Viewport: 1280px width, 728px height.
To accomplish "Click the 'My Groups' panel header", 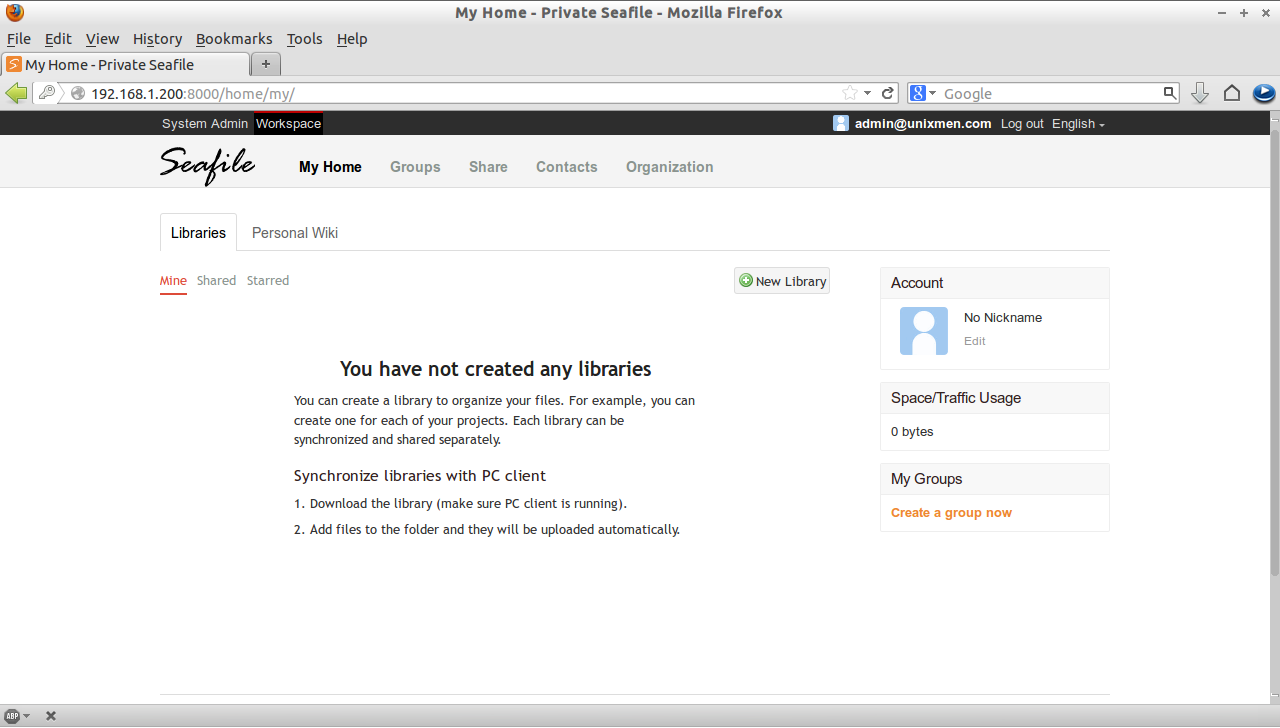I will pos(995,479).
